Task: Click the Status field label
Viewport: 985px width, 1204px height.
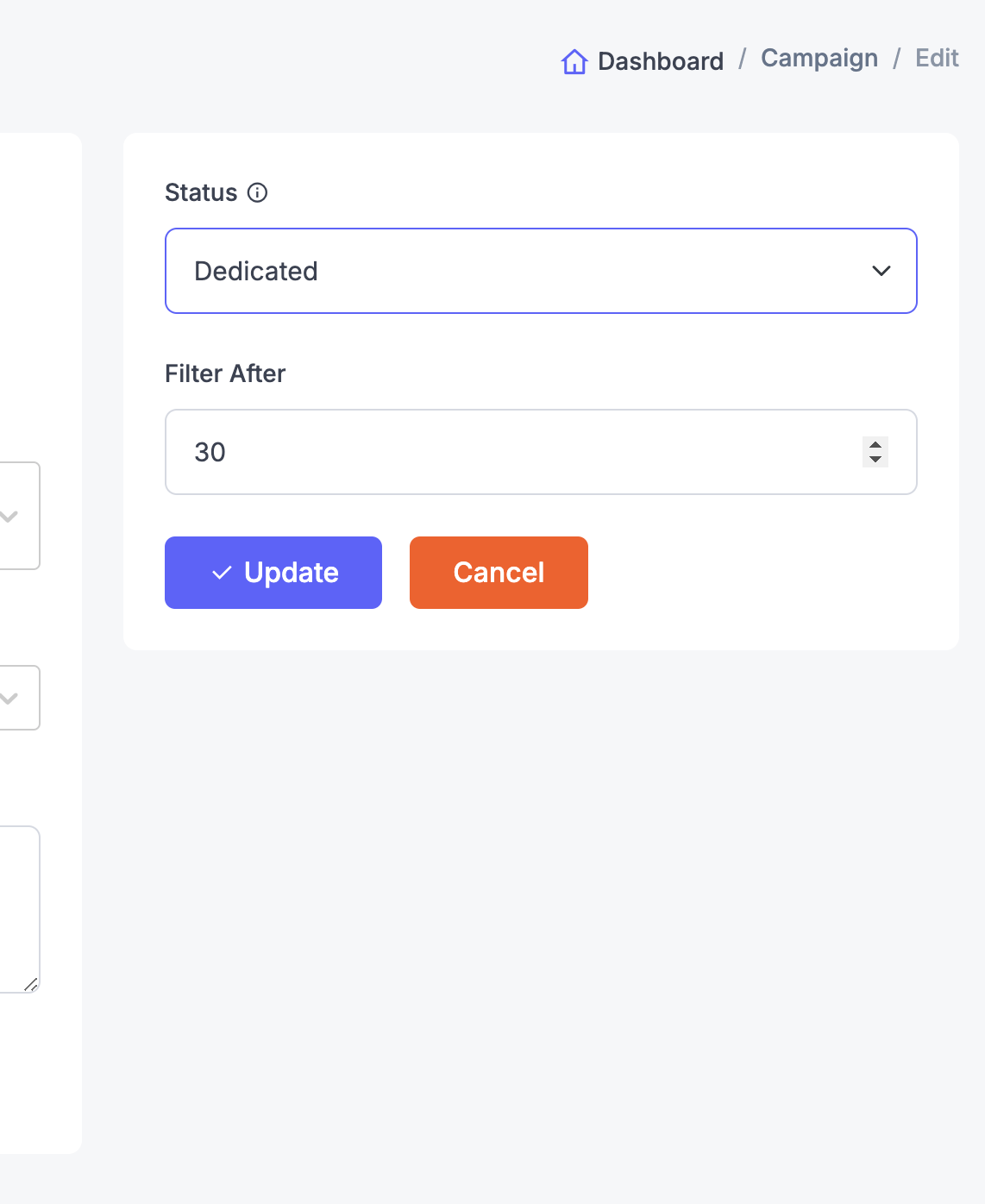Action: (x=201, y=192)
